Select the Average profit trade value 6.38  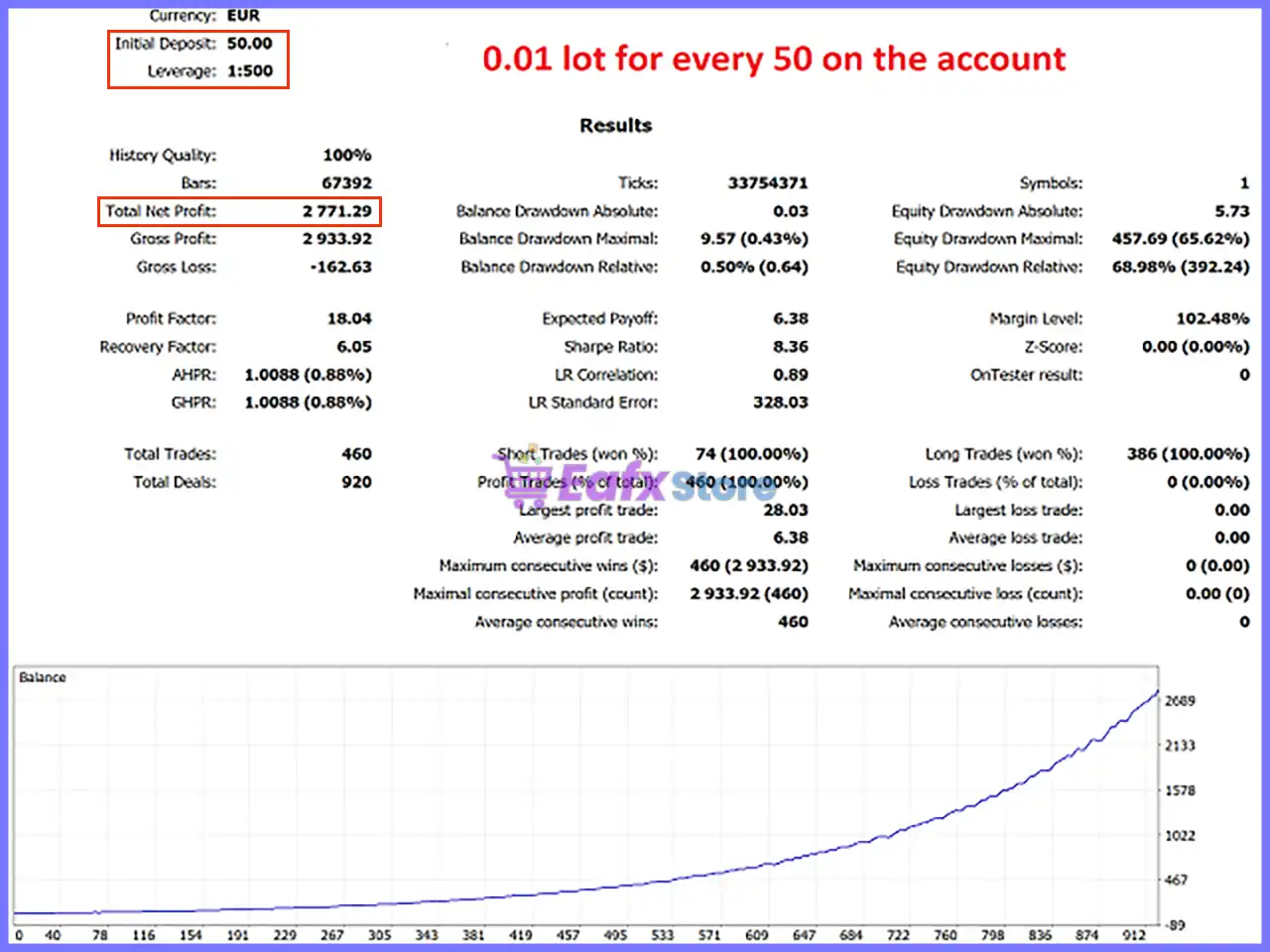pyautogui.click(x=791, y=537)
